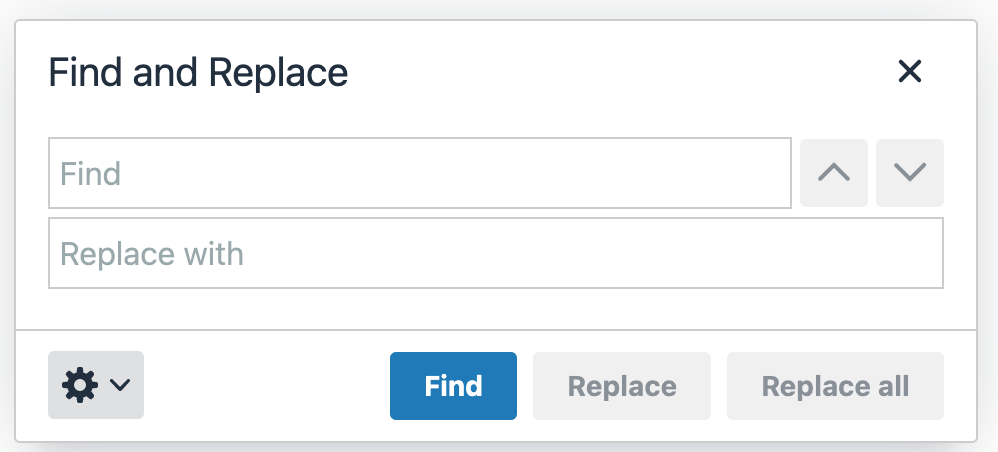Click the Find and Replace dialog title
Image resolution: width=998 pixels, height=452 pixels.
click(x=198, y=73)
